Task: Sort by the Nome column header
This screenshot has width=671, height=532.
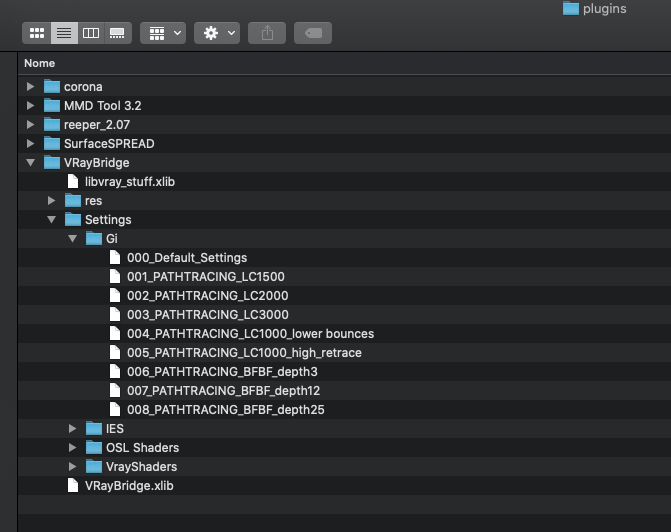Action: coord(39,63)
